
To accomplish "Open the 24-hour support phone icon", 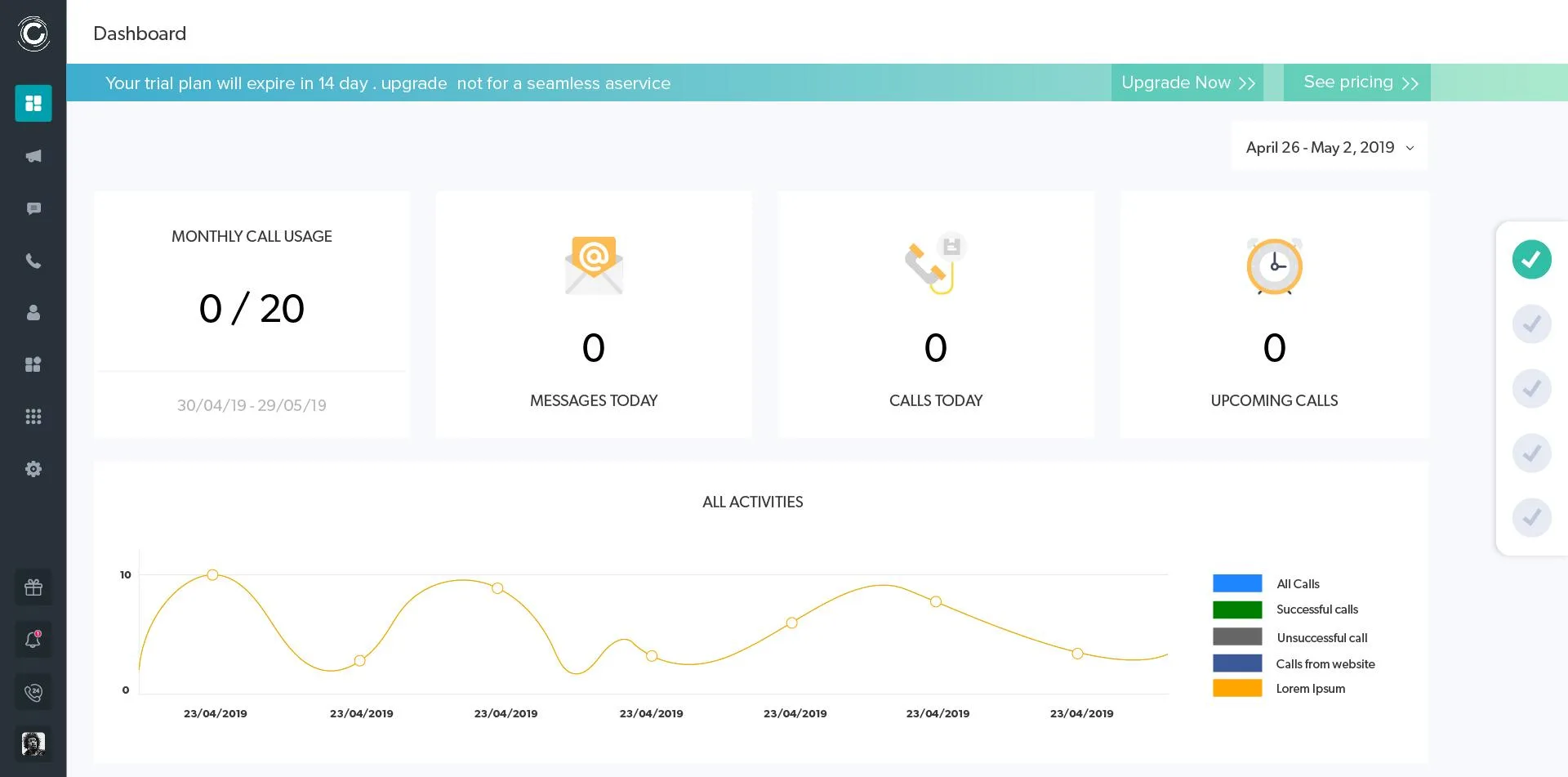I will 33,692.
